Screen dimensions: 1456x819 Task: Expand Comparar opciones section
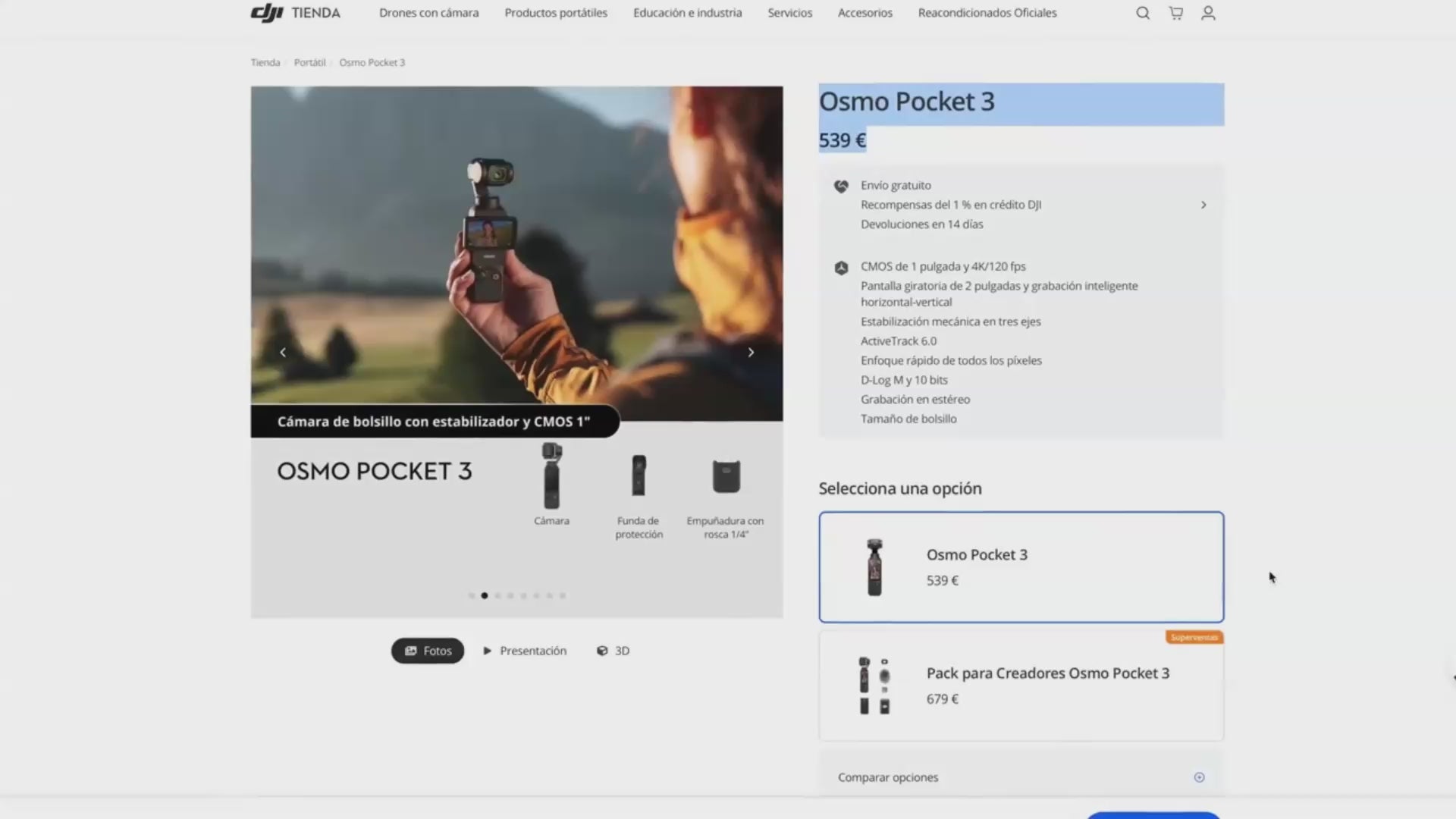coord(1021,777)
